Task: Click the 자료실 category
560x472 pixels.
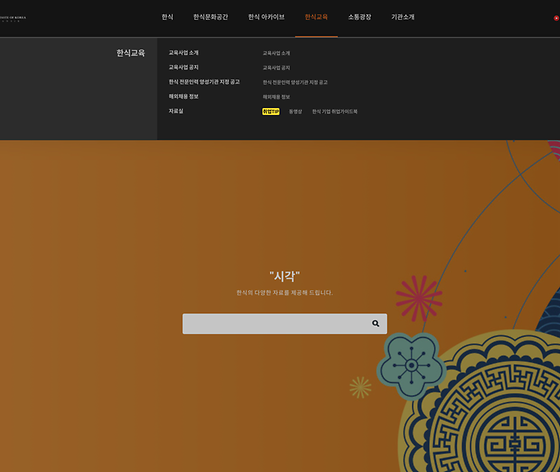Action: point(176,111)
